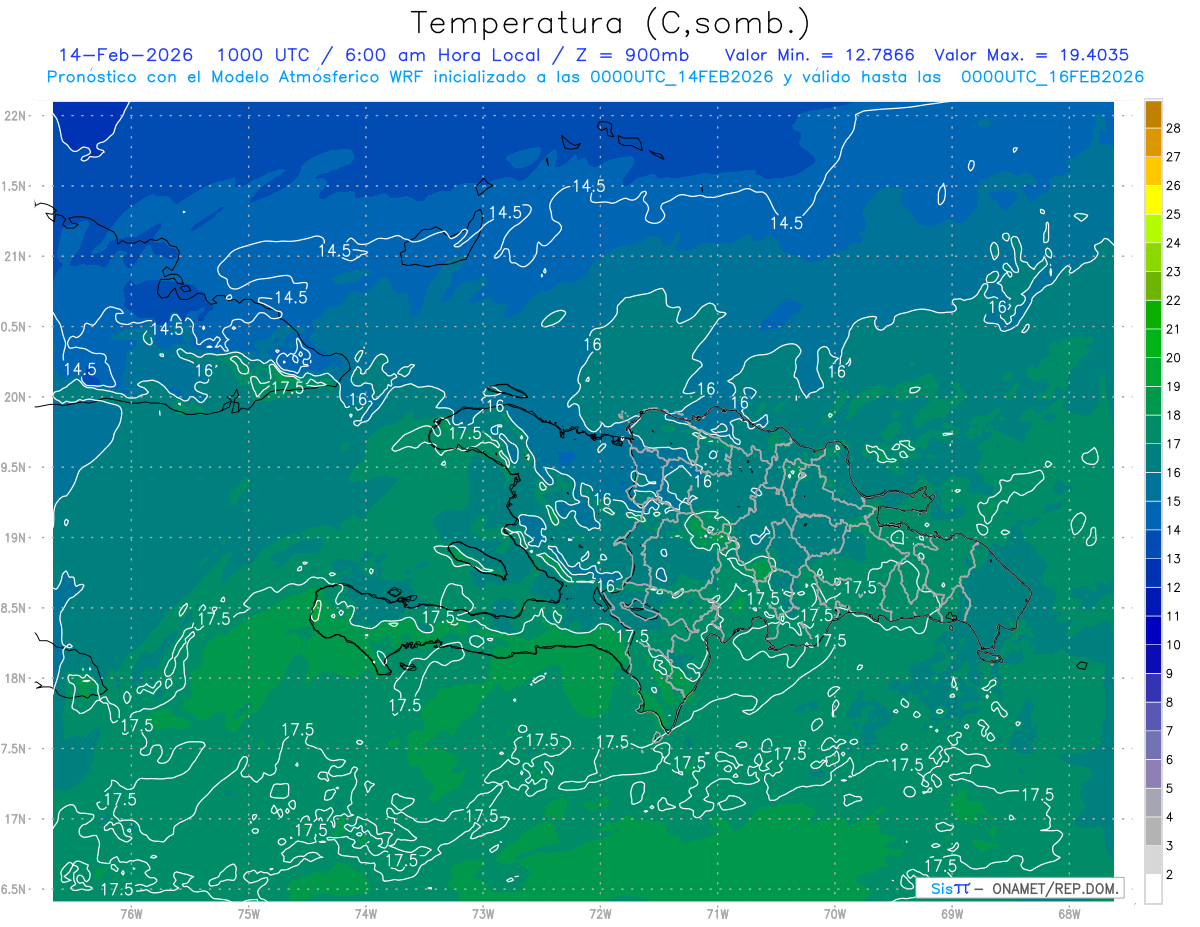The width and height of the screenshot is (1200, 927).
Task: Click the "21N" latitude axis label
Action: pos(17,256)
